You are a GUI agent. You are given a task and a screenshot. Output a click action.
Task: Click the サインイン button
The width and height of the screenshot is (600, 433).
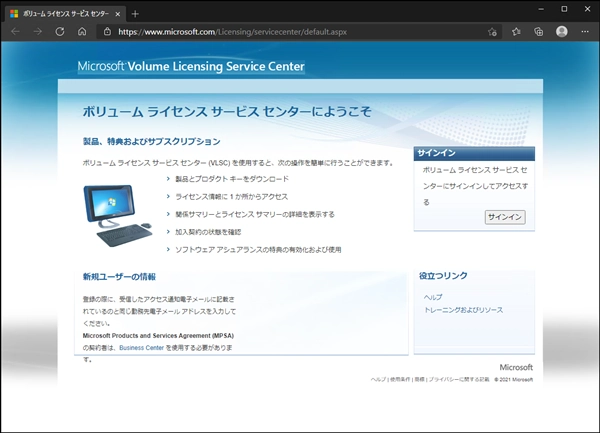coord(505,217)
